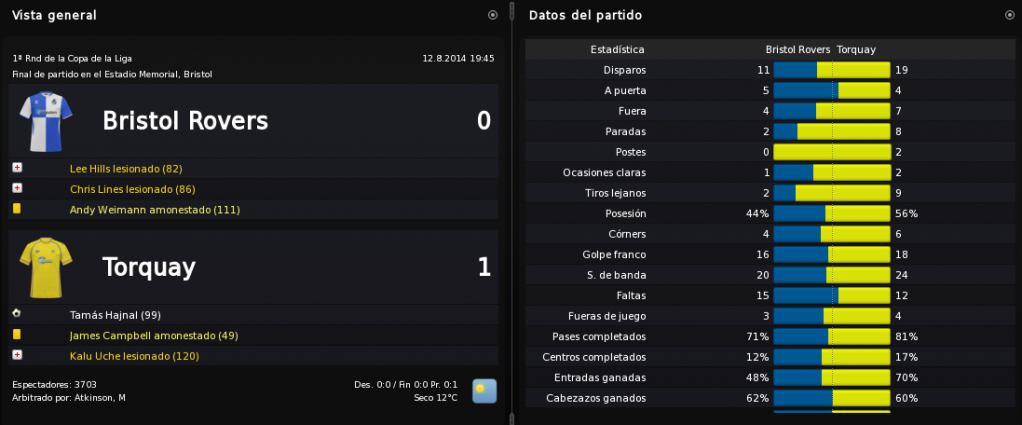Click the Estadística column header
Image resolution: width=1022 pixels, height=425 pixels.
617,50
